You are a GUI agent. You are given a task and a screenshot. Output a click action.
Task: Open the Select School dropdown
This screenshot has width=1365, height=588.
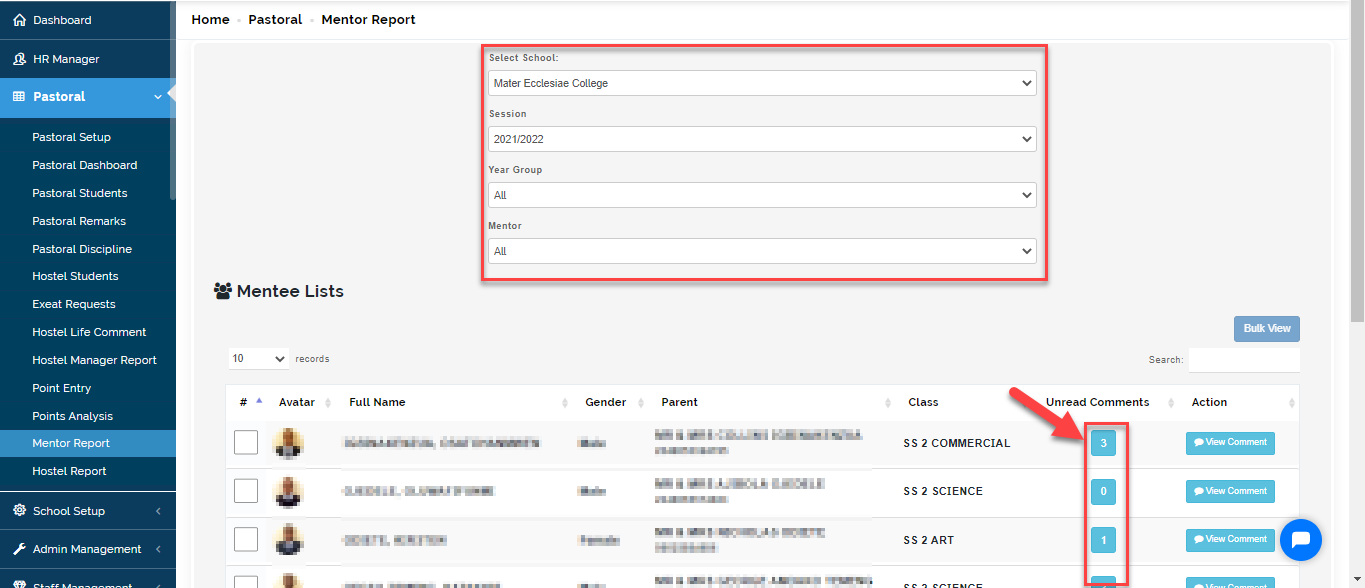762,83
